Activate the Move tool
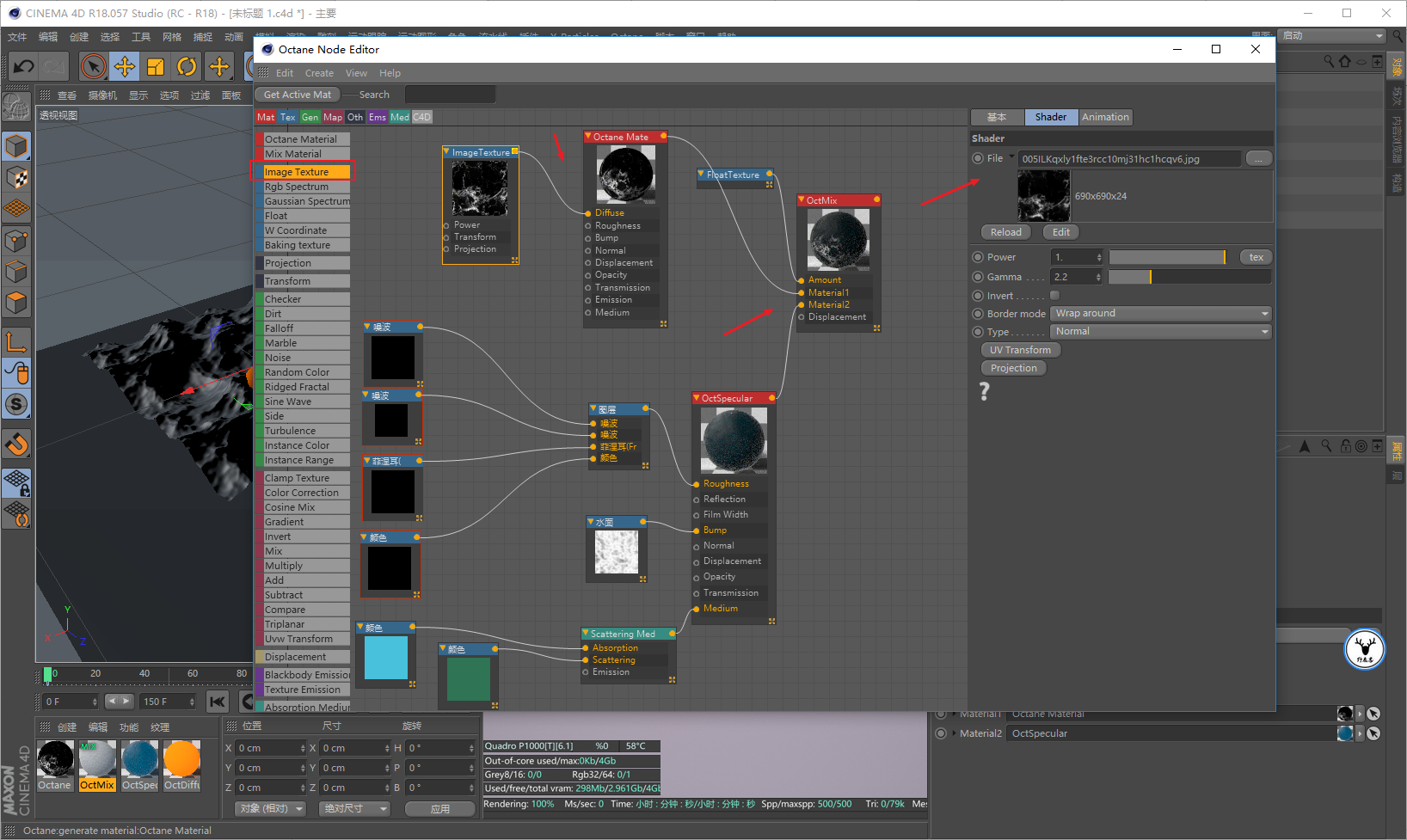This screenshot has height=840, width=1407. pos(125,66)
